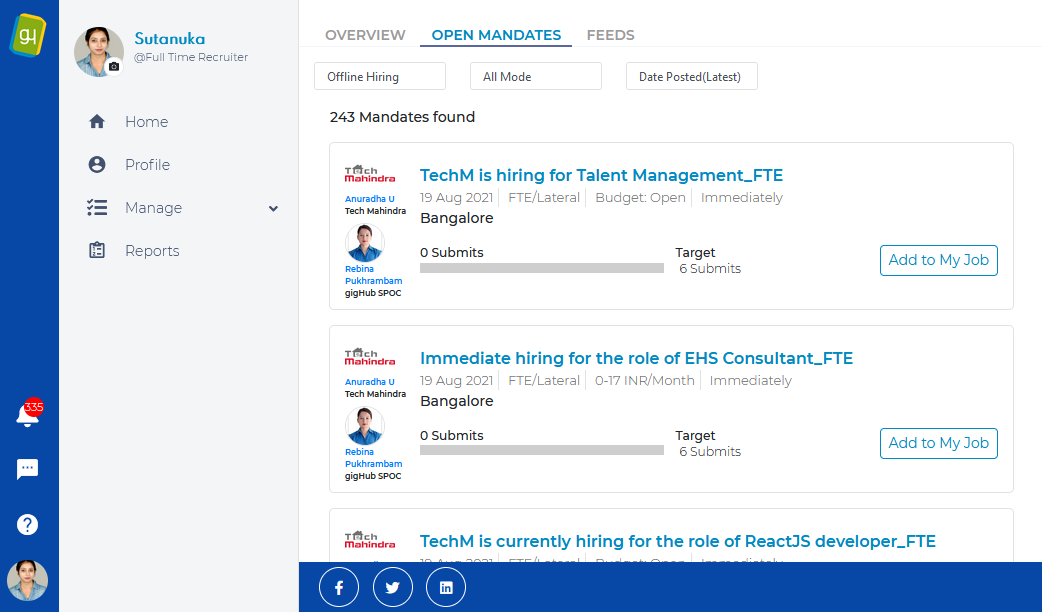Open Date Posted(Latest) sort dropdown
This screenshot has height=612, width=1042.
click(x=692, y=77)
